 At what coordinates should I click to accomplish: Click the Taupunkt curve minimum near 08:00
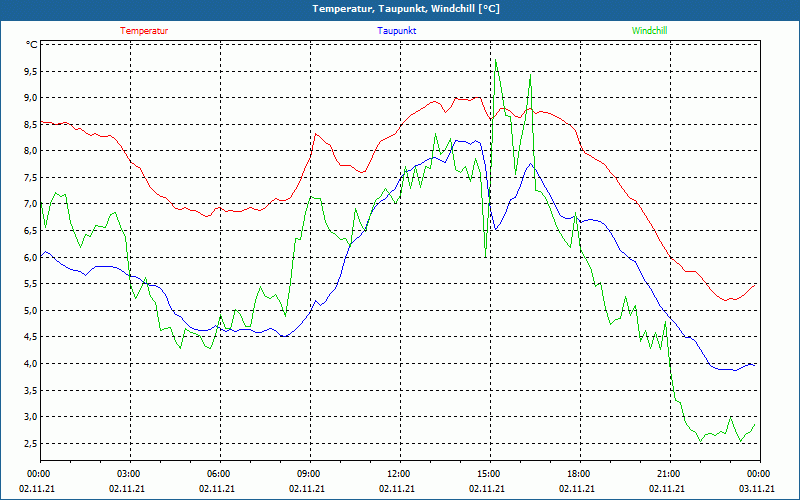[285, 336]
